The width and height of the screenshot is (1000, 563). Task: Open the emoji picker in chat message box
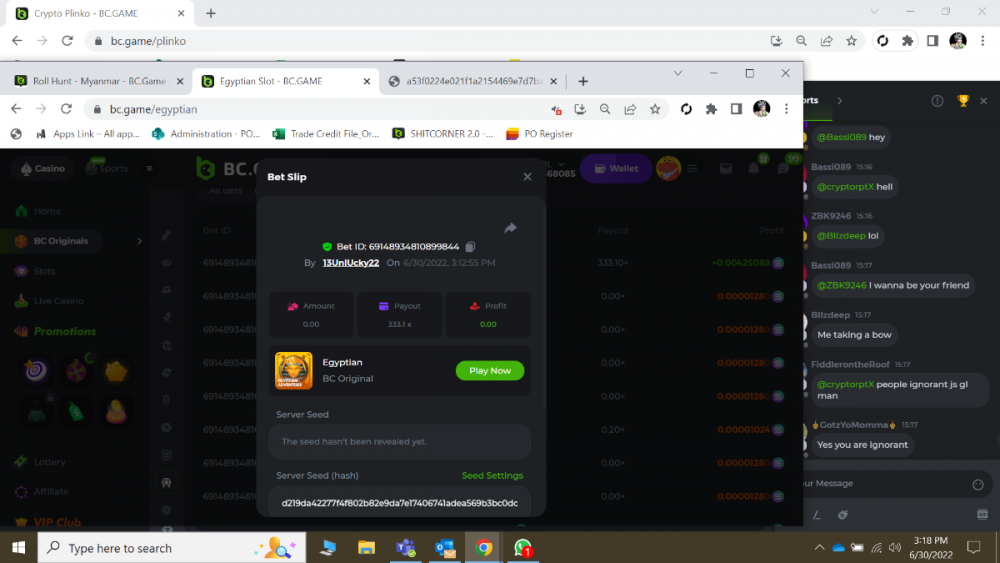[x=978, y=484]
